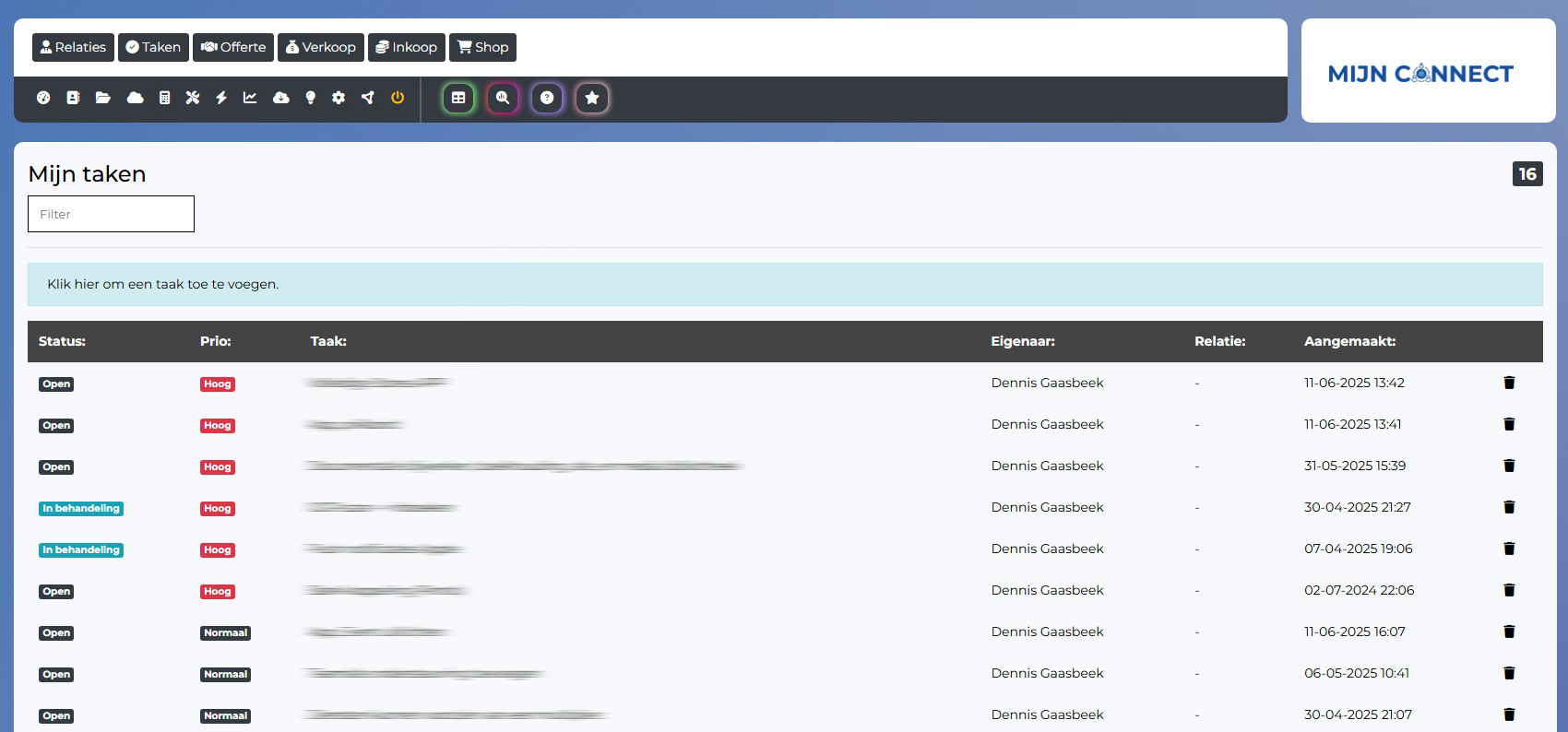Click the green-glow table view button
The image size is (1568, 732).
click(458, 98)
